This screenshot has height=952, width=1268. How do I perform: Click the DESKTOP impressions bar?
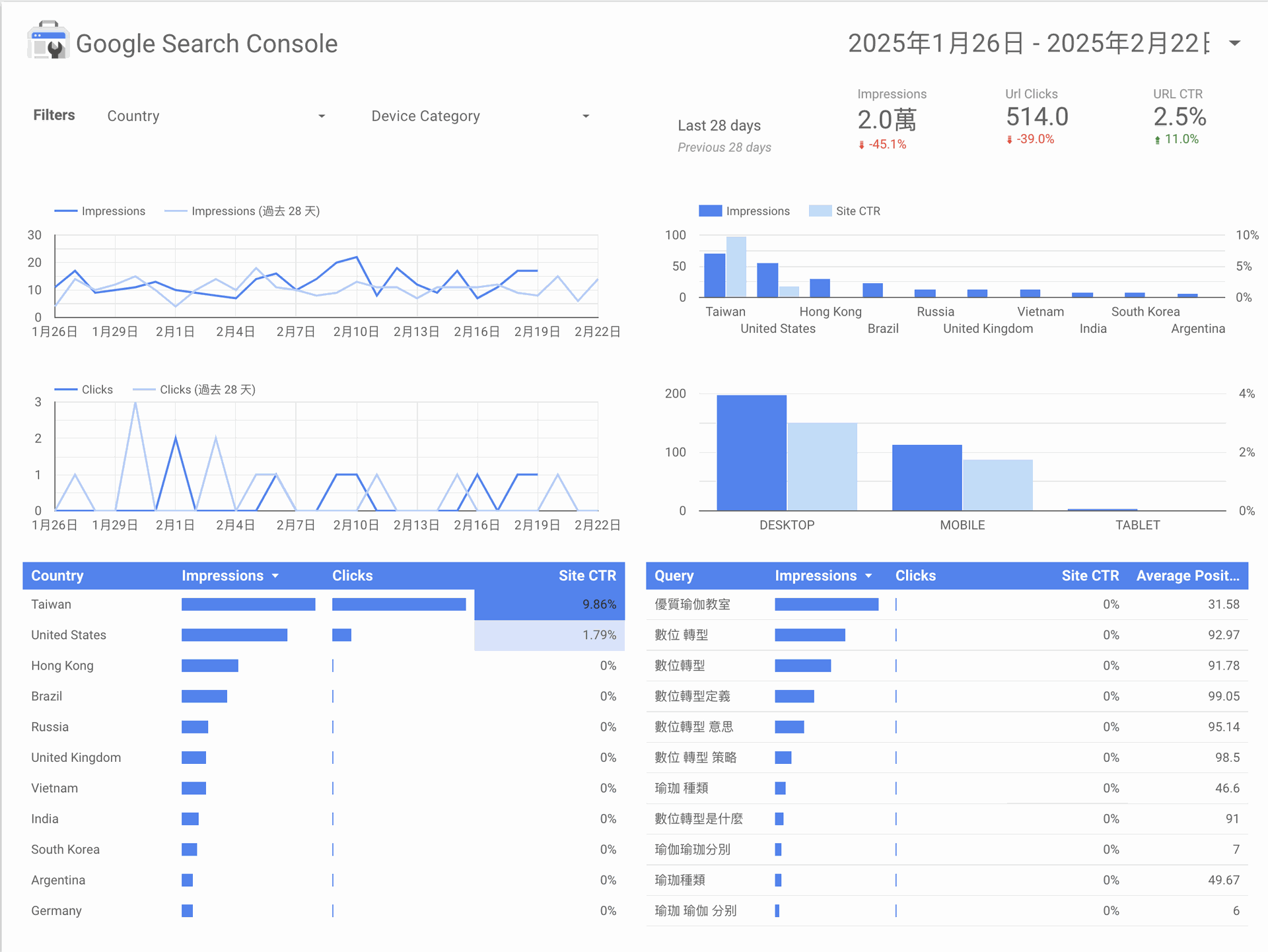pyautogui.click(x=751, y=453)
